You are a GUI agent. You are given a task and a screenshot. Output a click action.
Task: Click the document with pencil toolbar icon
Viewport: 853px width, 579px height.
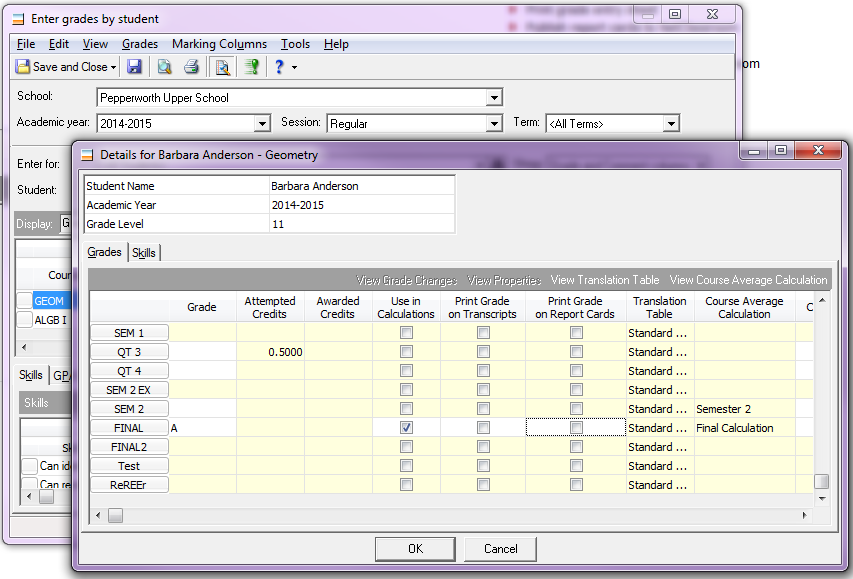[x=222, y=67]
